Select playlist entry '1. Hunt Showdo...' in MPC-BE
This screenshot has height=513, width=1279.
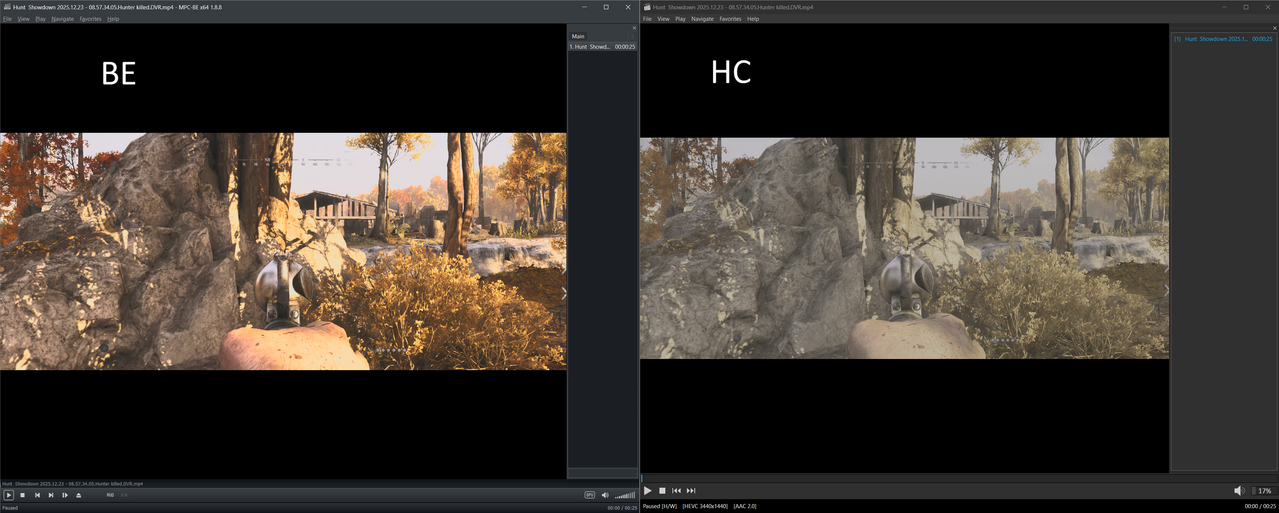[x=602, y=47]
